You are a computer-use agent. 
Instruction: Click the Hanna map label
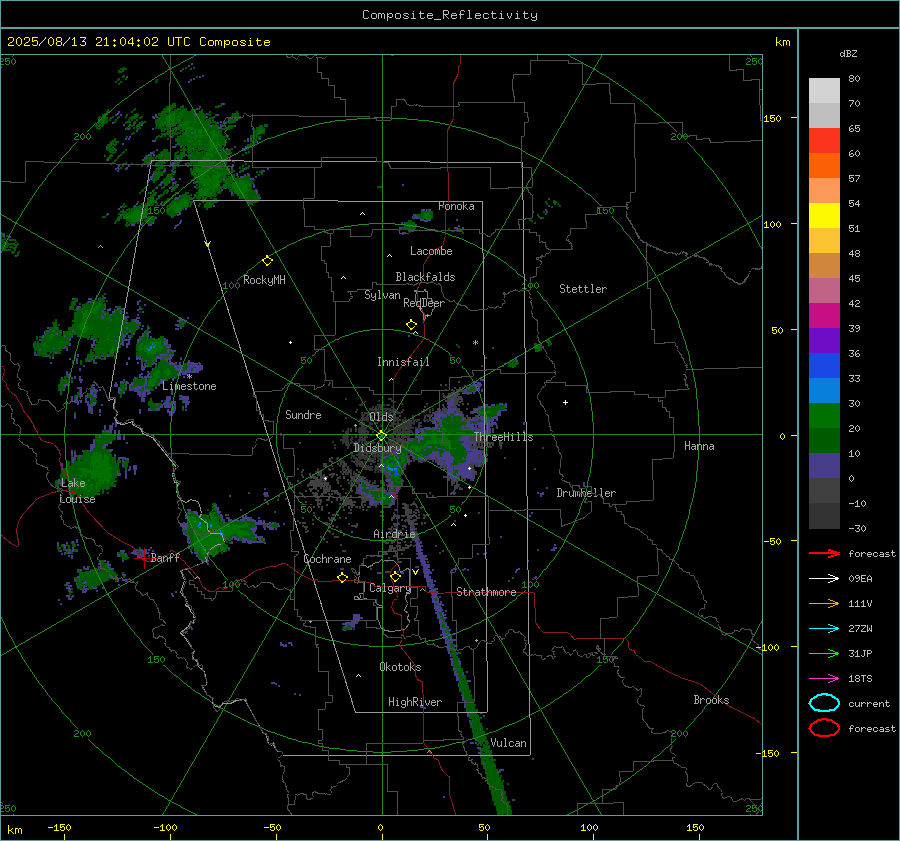[699, 446]
